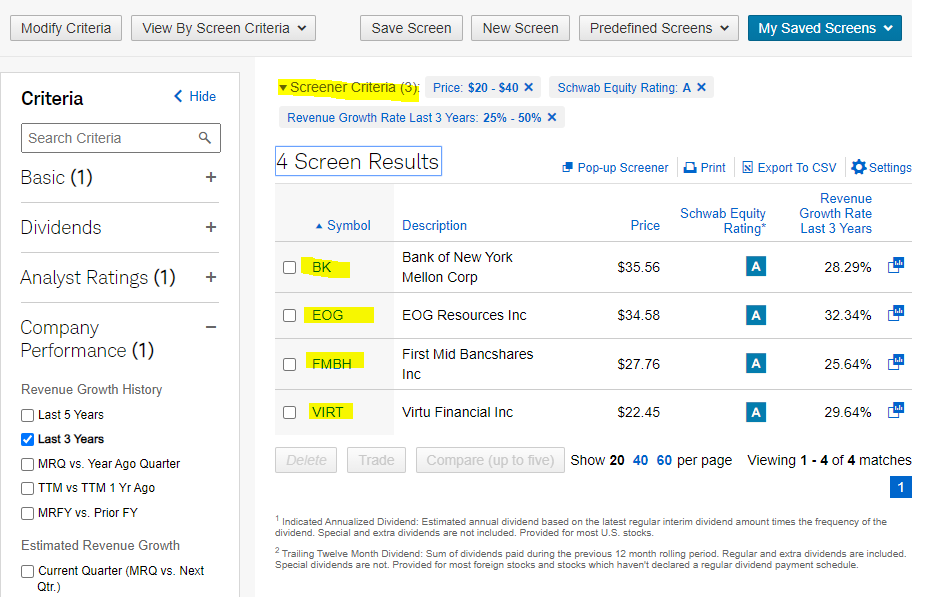Remove the Revenue Growth Rate 25% - 50% criterion
The width and height of the screenshot is (928, 597).
(x=552, y=117)
